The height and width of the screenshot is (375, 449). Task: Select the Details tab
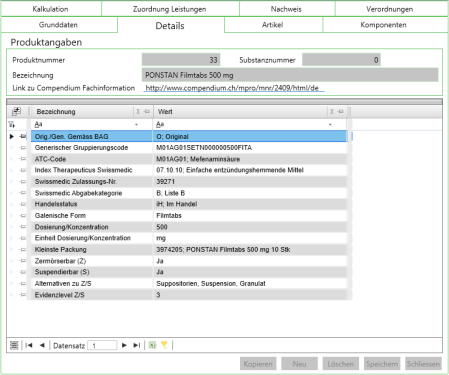(x=170, y=26)
